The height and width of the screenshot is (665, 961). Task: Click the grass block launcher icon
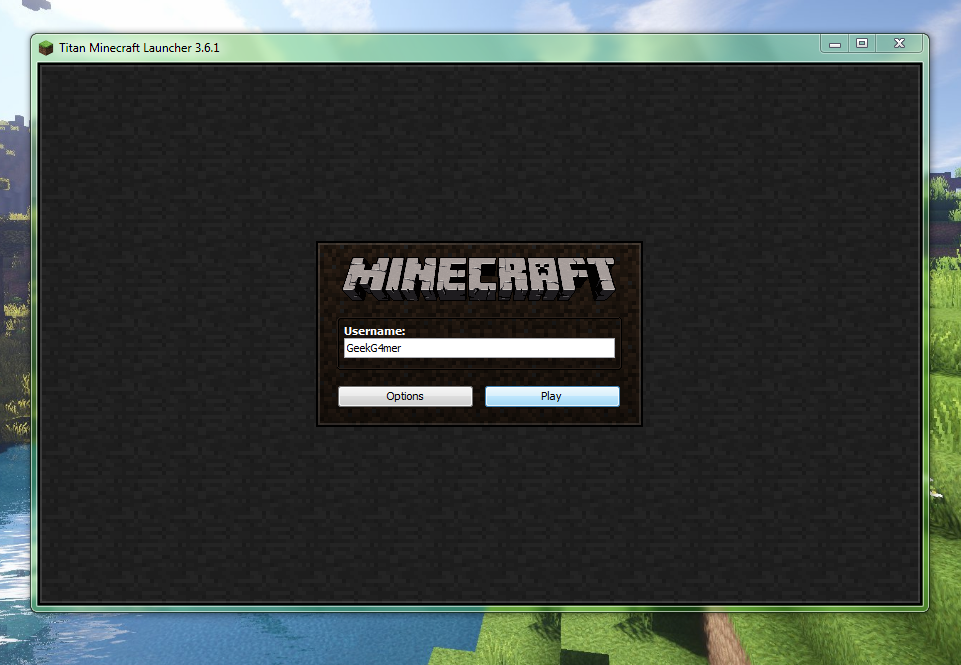(x=45, y=46)
